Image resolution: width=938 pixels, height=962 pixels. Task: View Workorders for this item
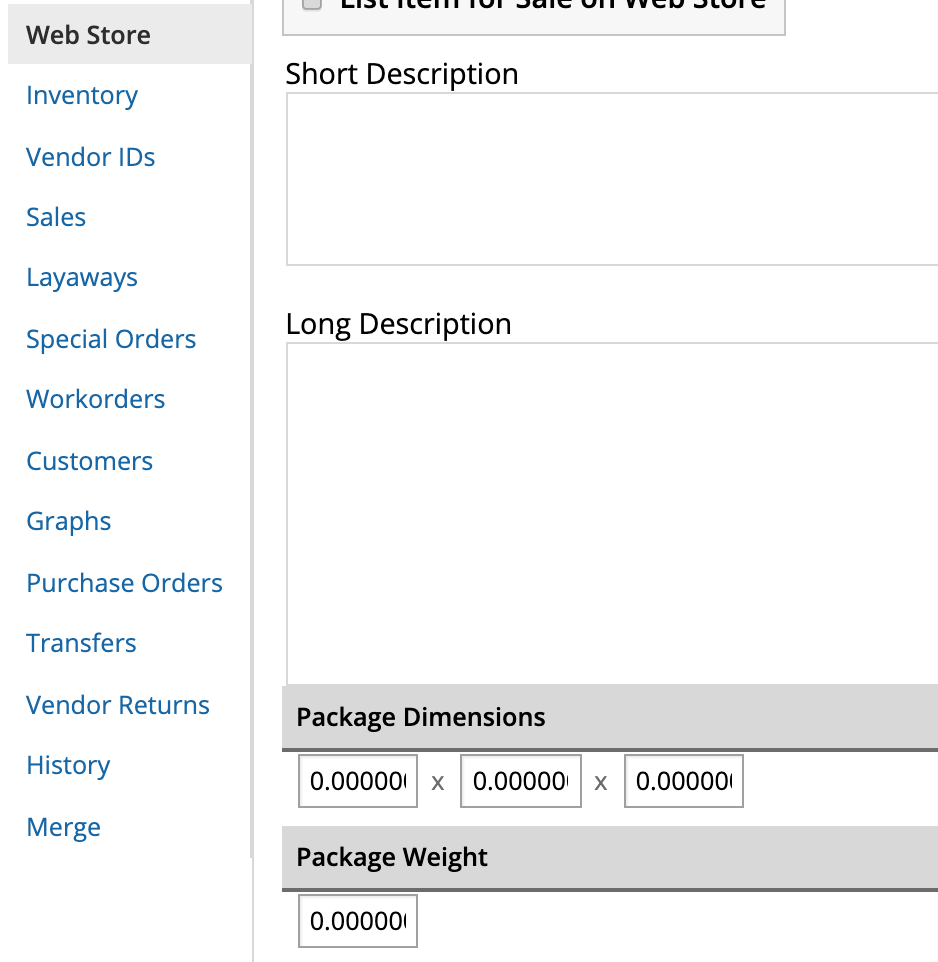(x=95, y=399)
